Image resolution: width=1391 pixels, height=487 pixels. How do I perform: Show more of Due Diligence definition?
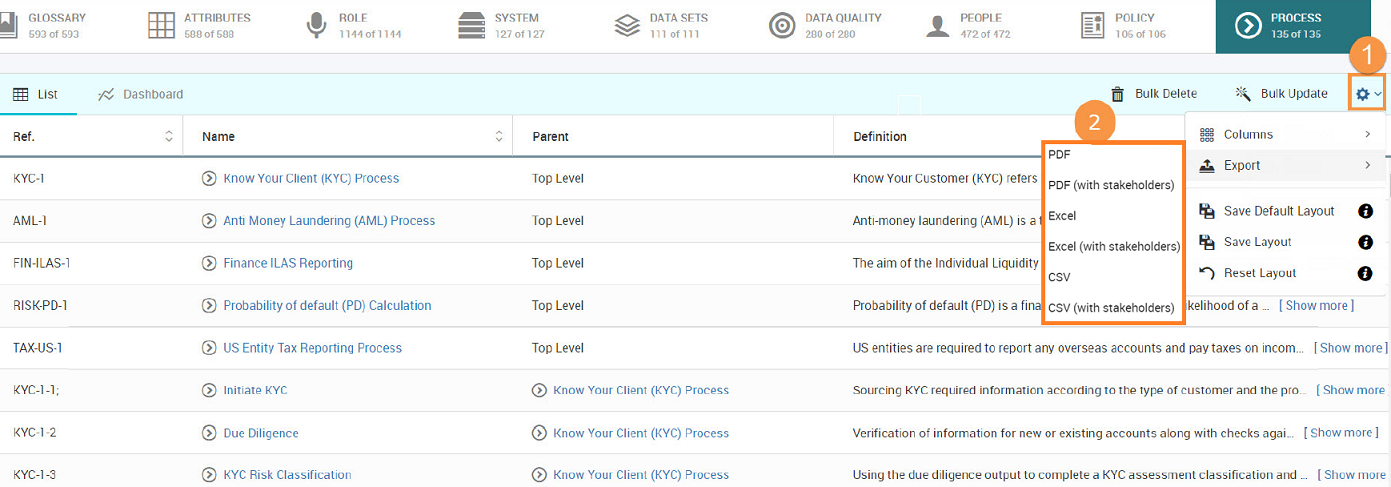1341,433
